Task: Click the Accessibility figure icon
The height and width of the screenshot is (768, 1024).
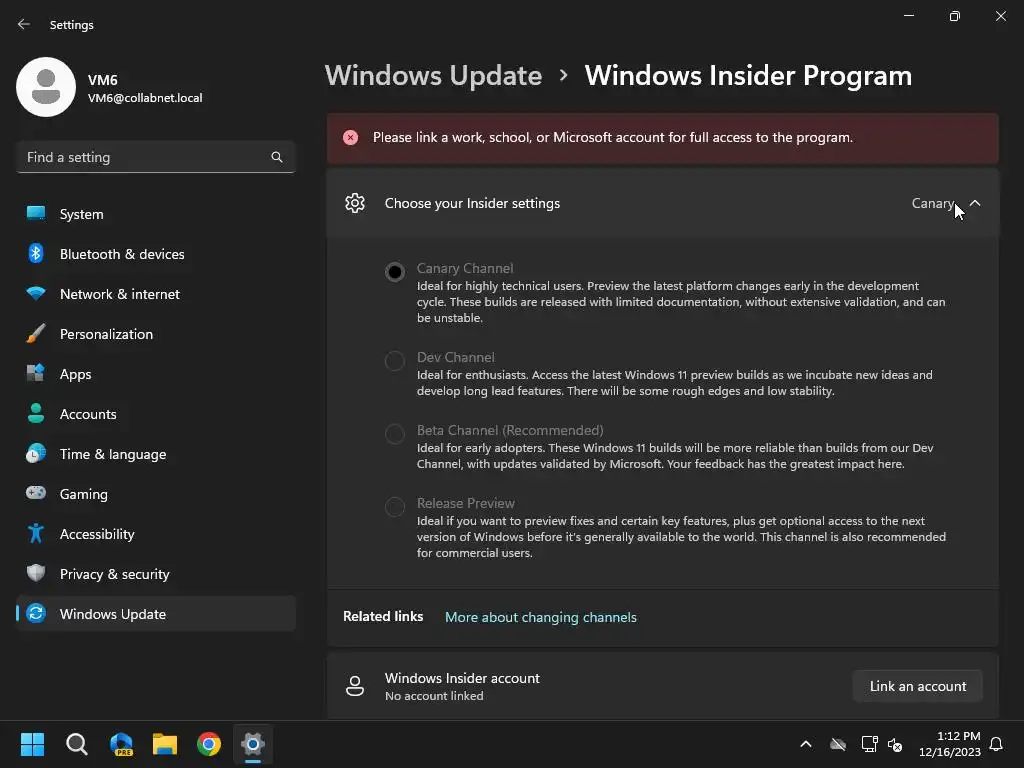Action: pyautogui.click(x=36, y=534)
